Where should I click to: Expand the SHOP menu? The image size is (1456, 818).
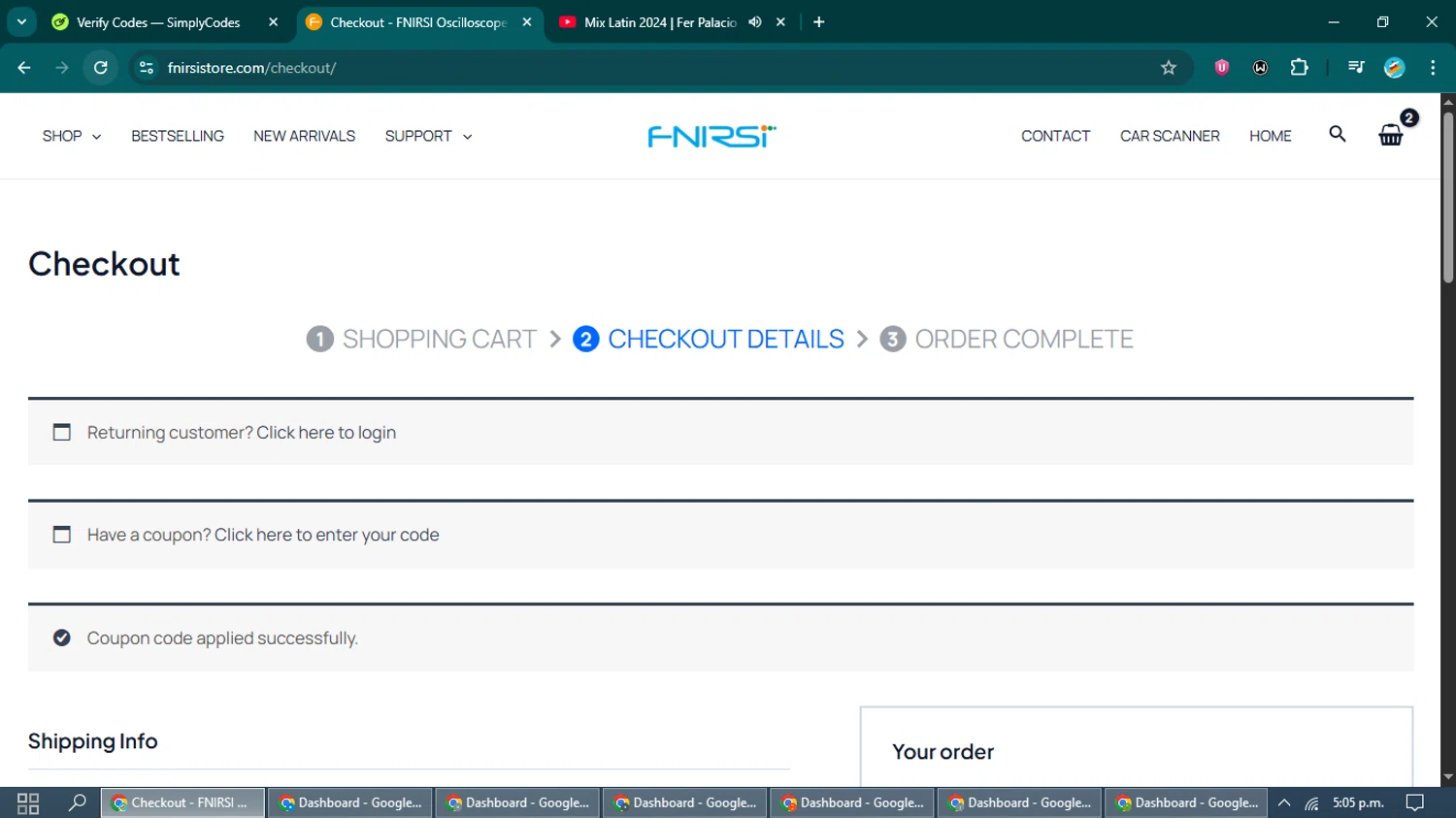point(72,136)
